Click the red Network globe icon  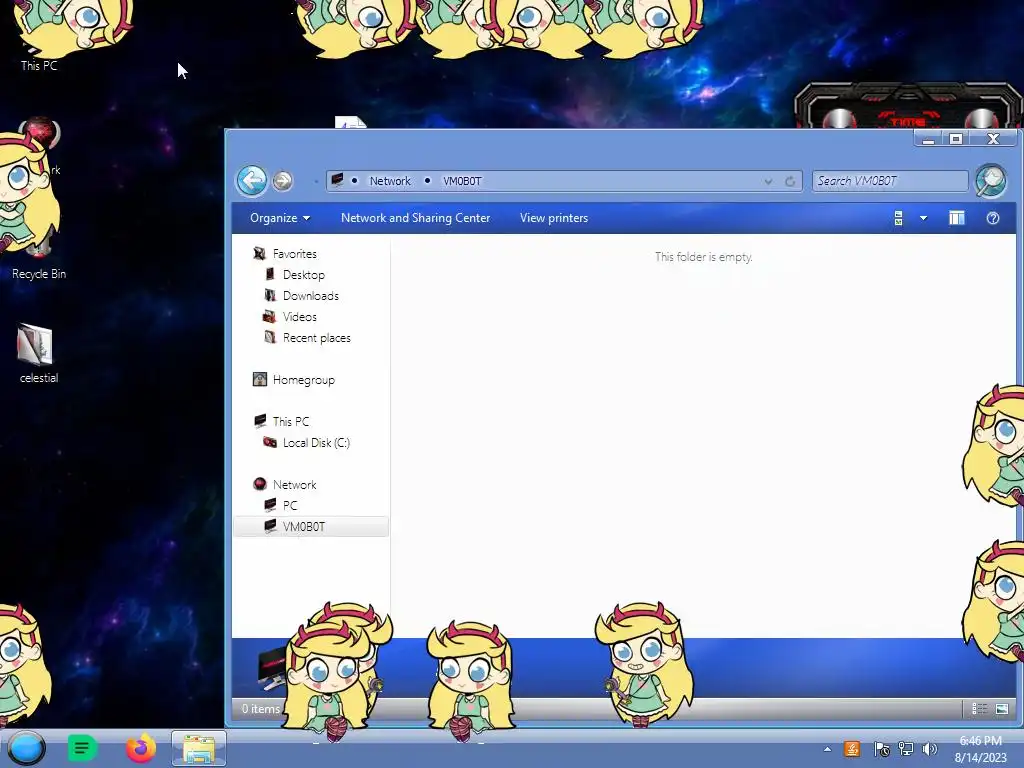[259, 484]
